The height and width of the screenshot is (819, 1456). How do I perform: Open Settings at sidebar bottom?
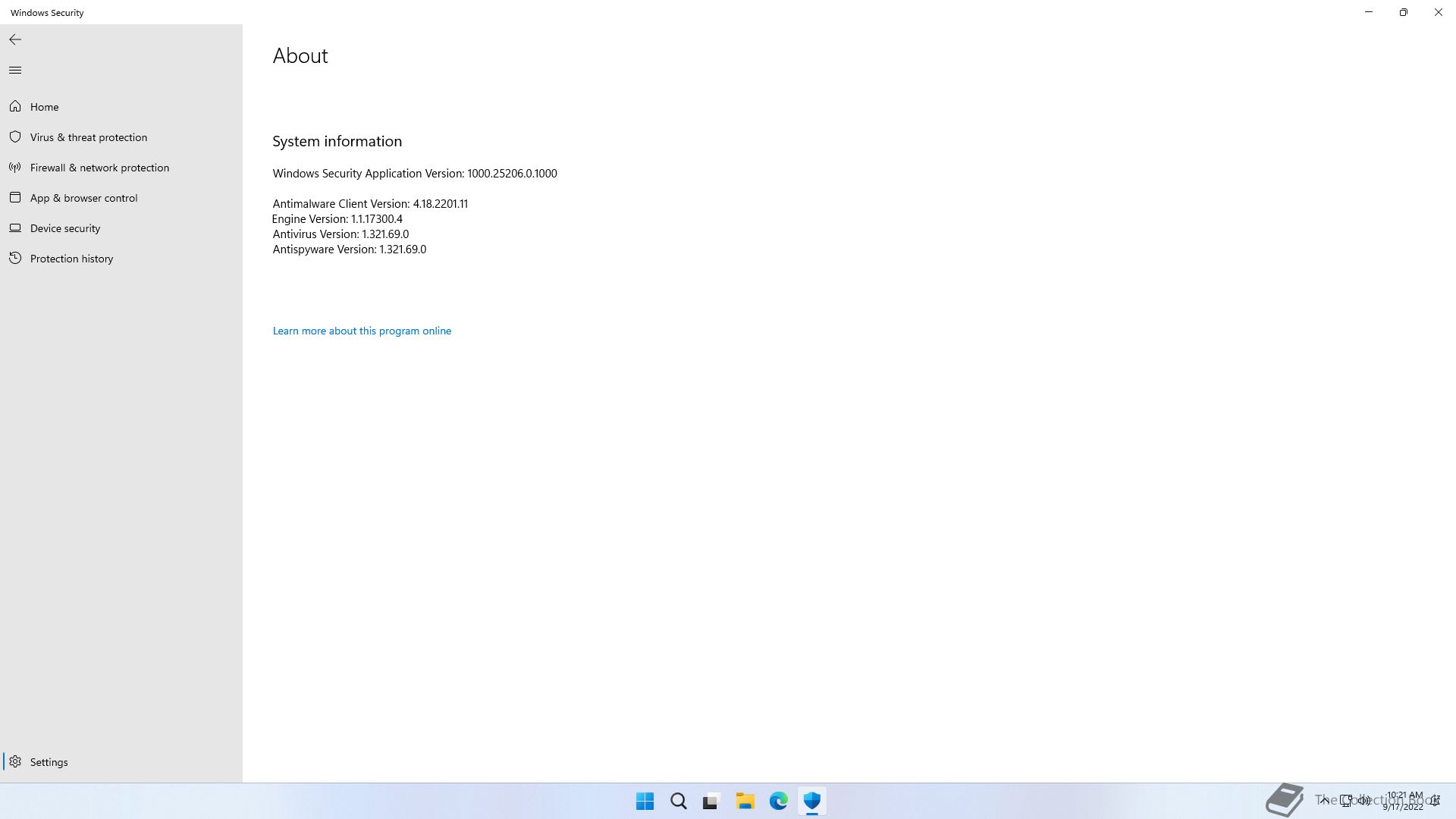pyautogui.click(x=49, y=762)
